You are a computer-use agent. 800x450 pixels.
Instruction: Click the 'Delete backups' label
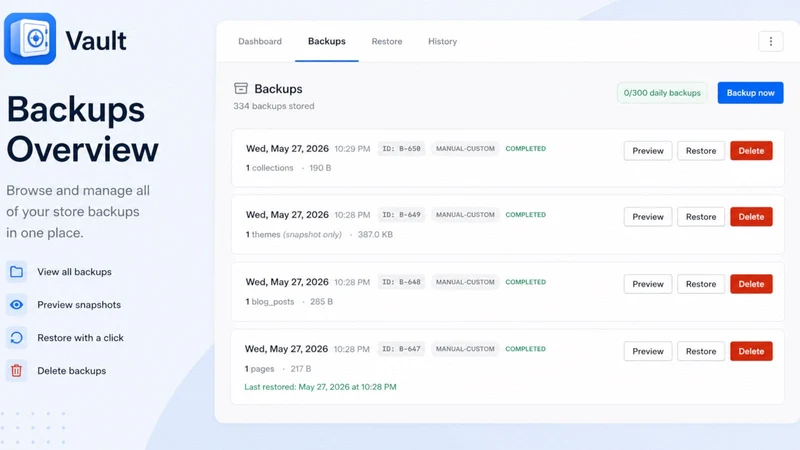point(71,371)
